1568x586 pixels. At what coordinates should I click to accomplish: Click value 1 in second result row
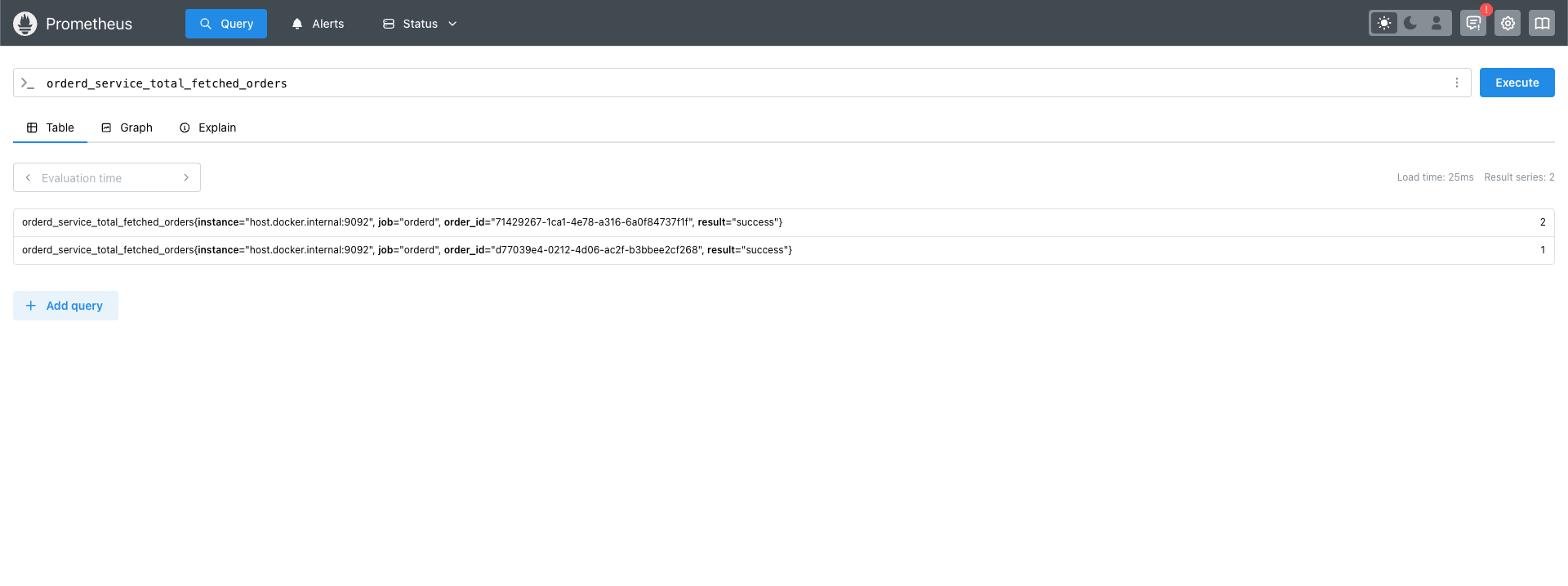(1543, 250)
